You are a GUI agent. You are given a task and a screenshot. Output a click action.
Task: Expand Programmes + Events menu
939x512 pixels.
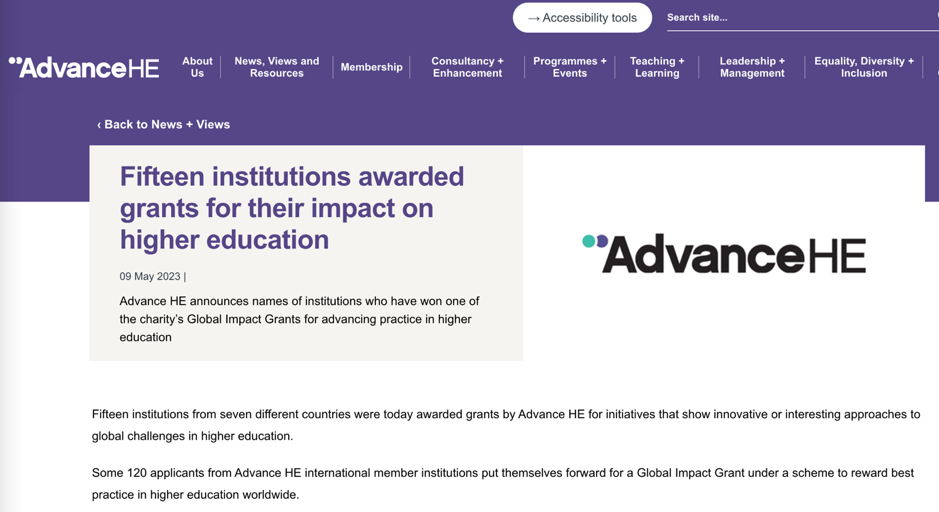tap(570, 67)
